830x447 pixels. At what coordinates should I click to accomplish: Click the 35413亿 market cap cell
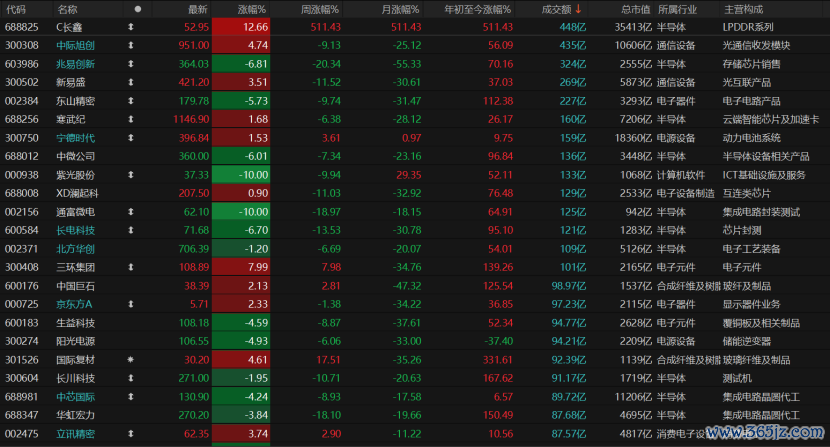pyautogui.click(x=633, y=27)
